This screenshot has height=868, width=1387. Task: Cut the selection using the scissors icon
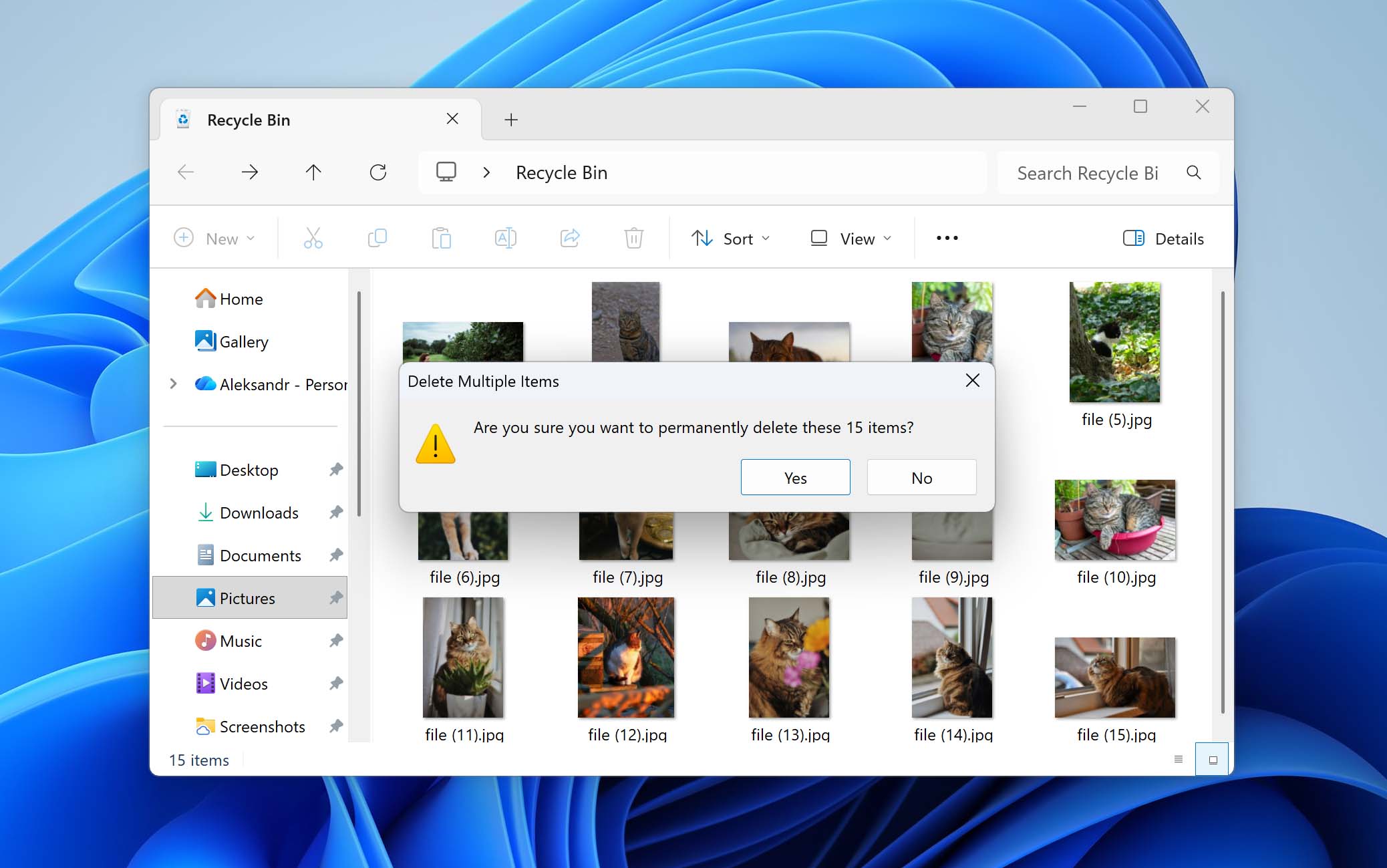[x=313, y=238]
